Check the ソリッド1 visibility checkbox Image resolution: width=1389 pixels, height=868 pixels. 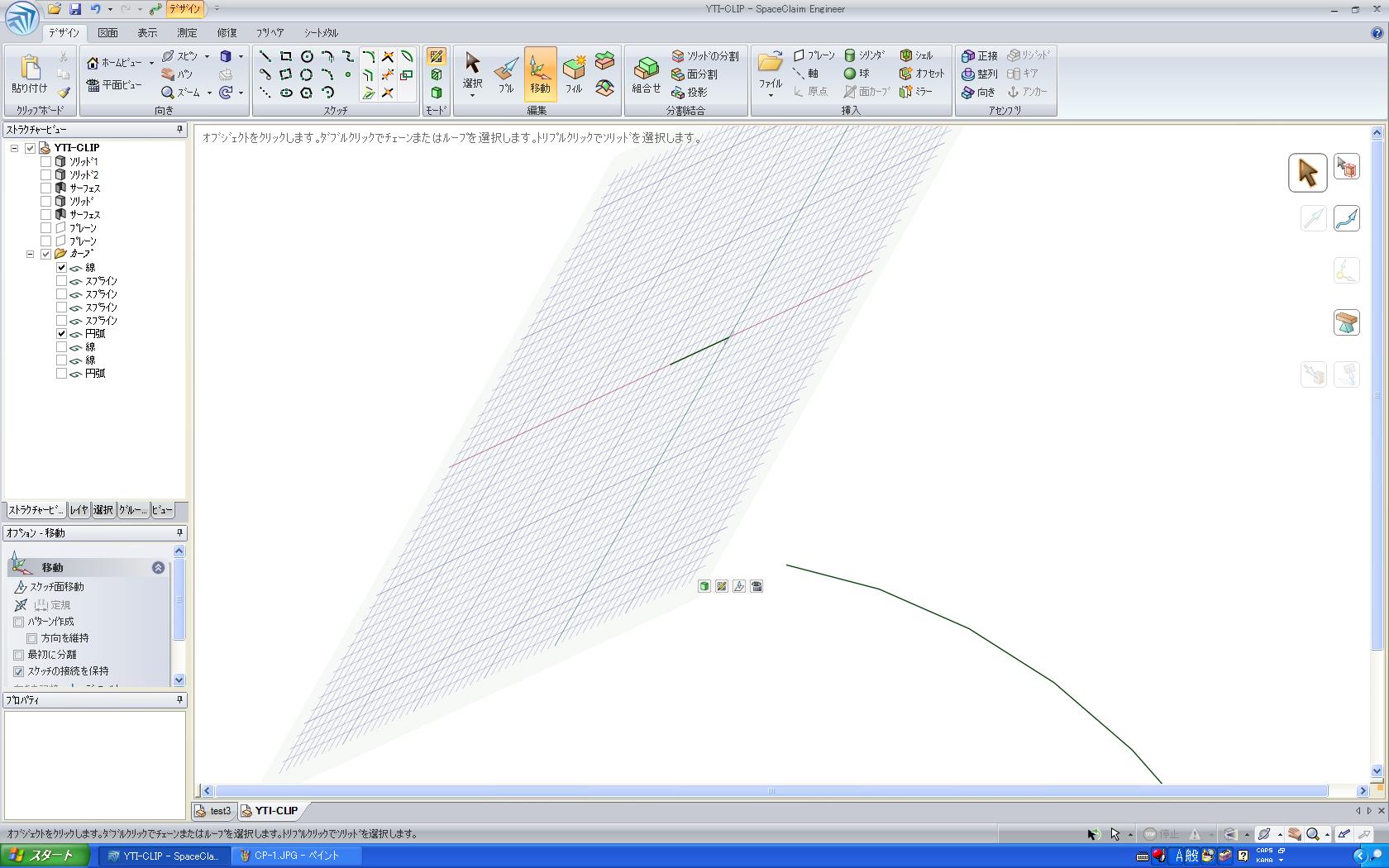[46, 162]
